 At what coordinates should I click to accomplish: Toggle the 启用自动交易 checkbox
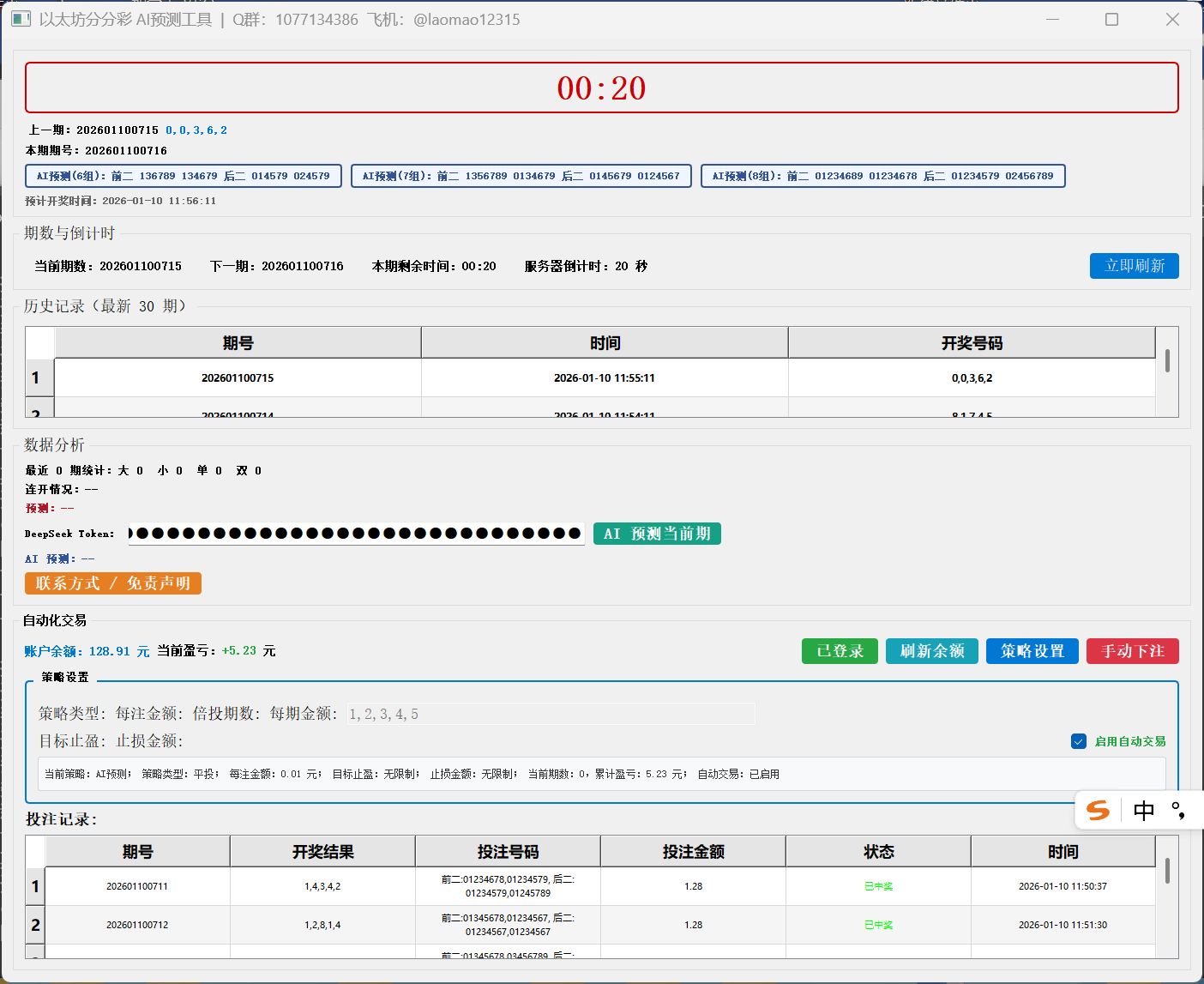point(1078,741)
